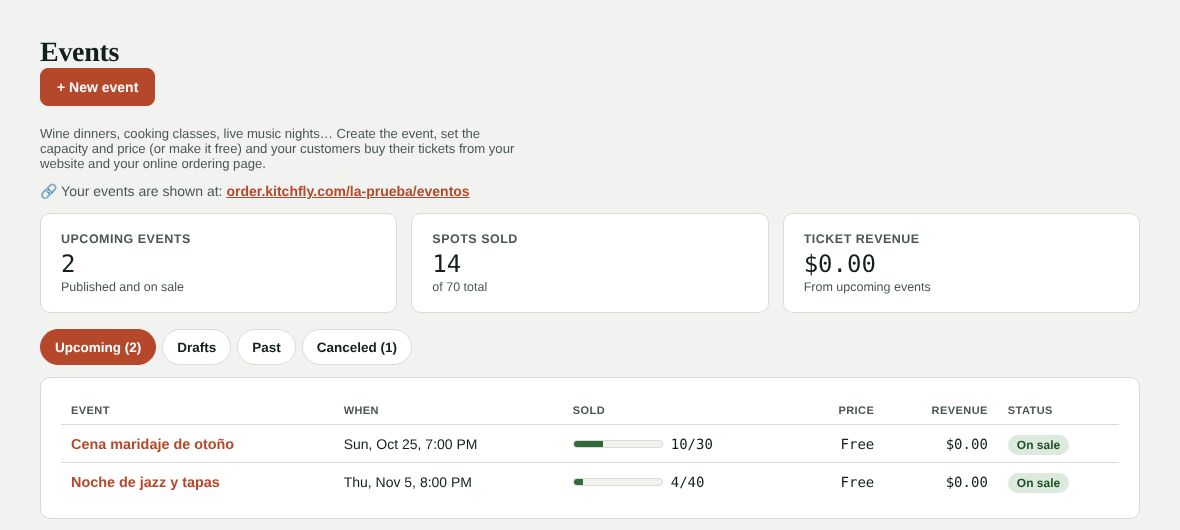Click the date Sun, Oct 25, 7:00 PM
The width and height of the screenshot is (1180, 530).
click(x=410, y=444)
